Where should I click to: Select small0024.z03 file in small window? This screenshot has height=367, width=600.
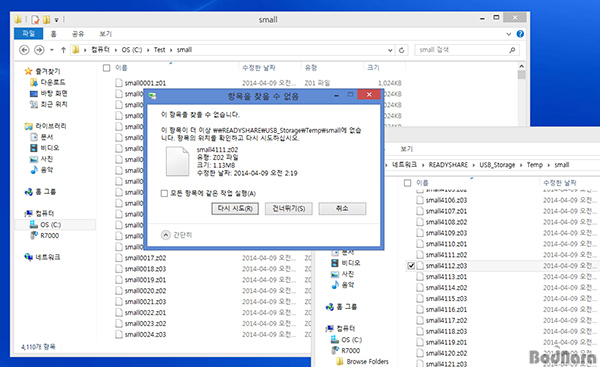[145, 334]
